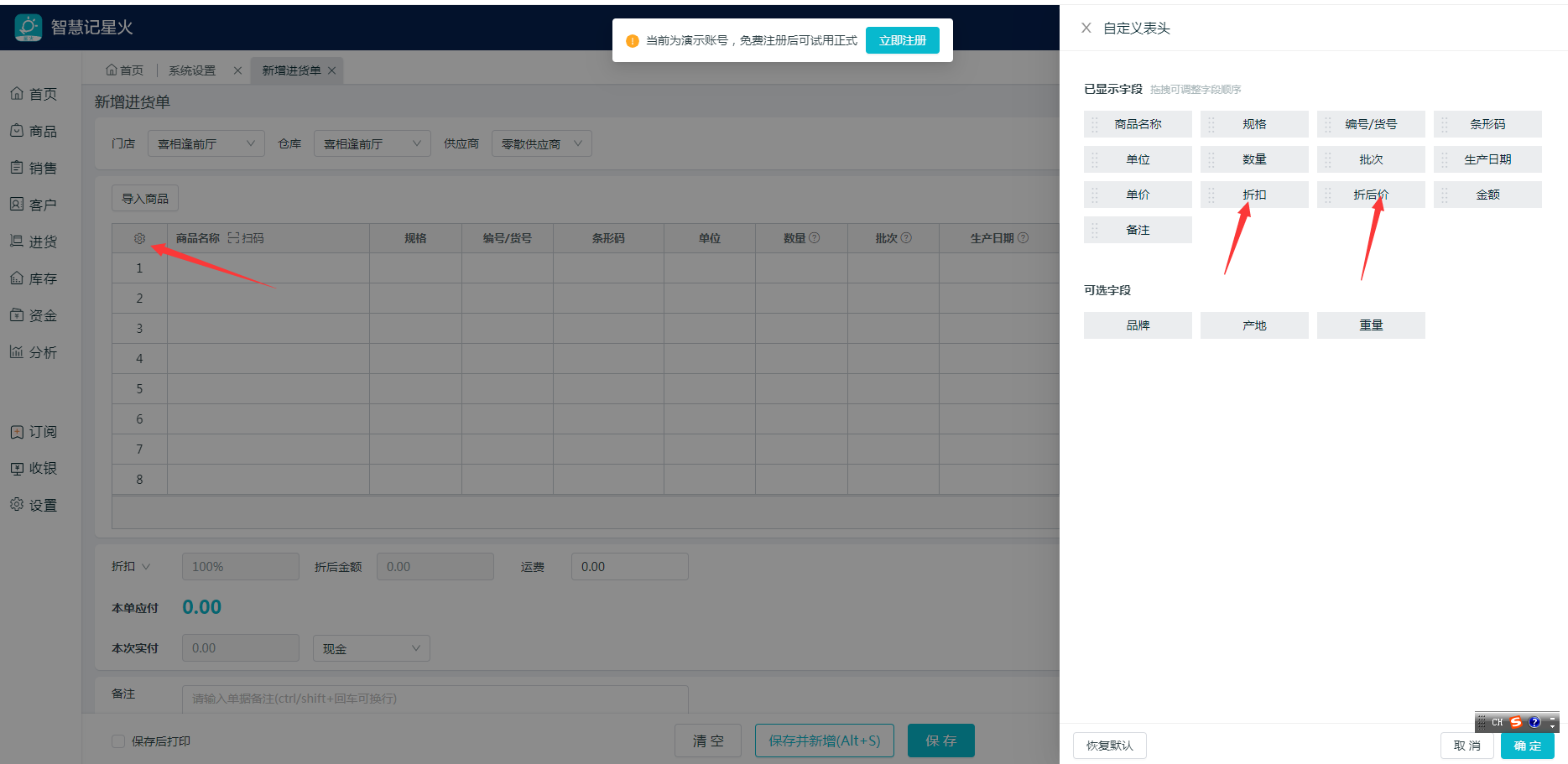Click the 批次 column help icon
The width and height of the screenshot is (1568, 764).
(906, 238)
